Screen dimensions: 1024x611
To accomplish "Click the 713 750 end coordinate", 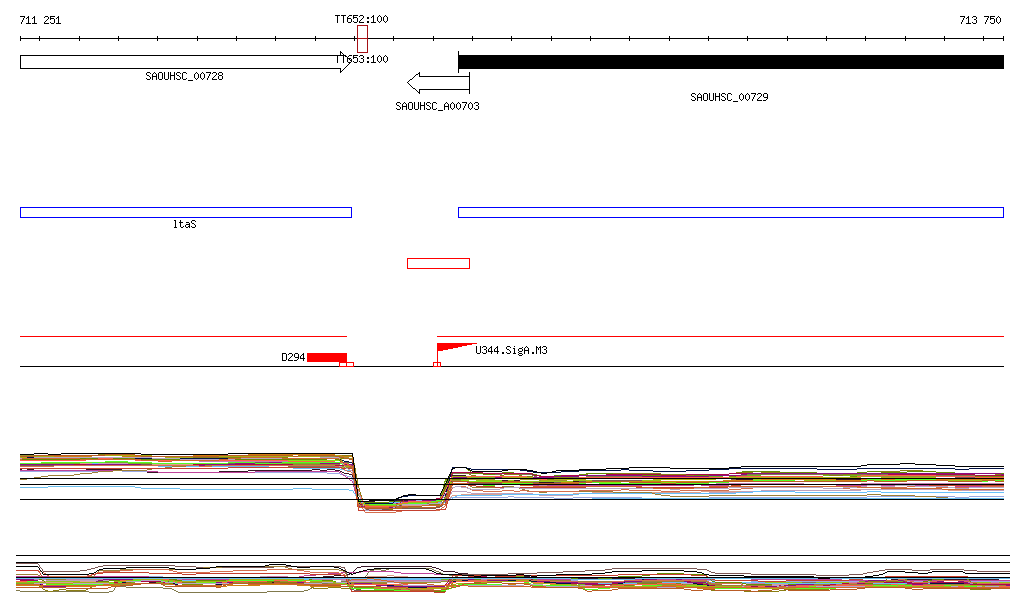I will [x=980, y=20].
